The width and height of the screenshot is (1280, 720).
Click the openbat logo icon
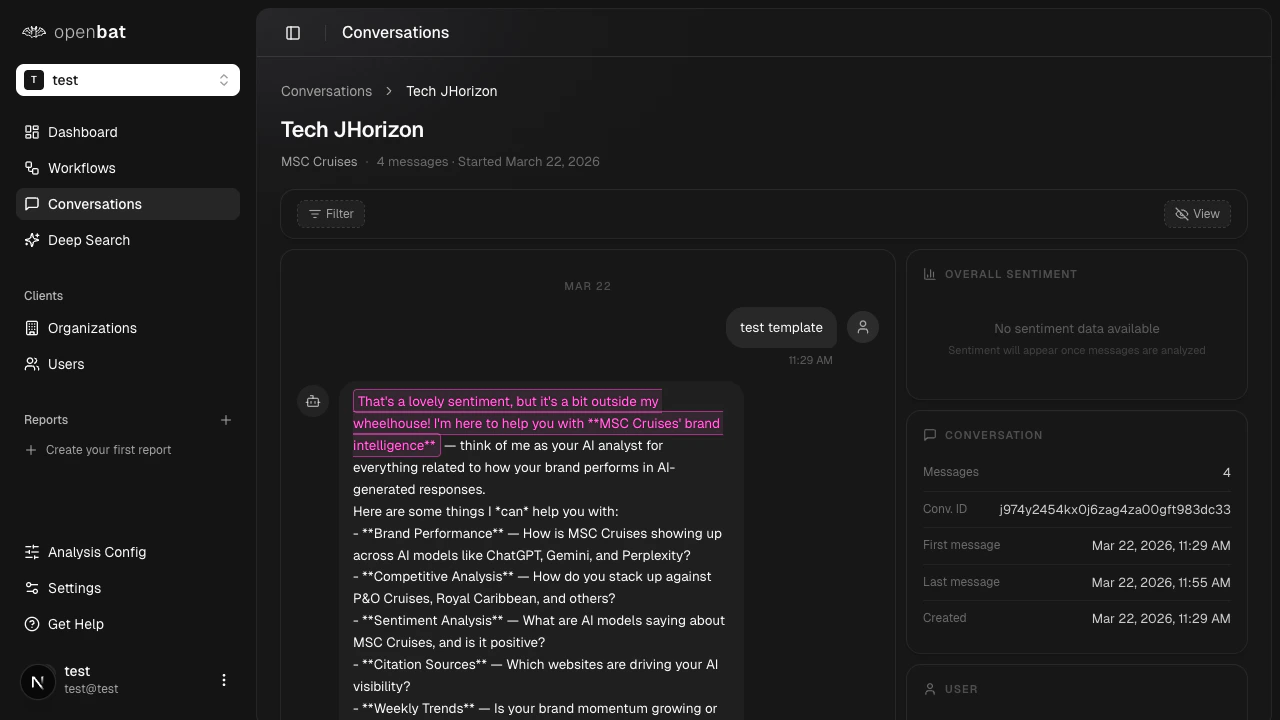[34, 32]
